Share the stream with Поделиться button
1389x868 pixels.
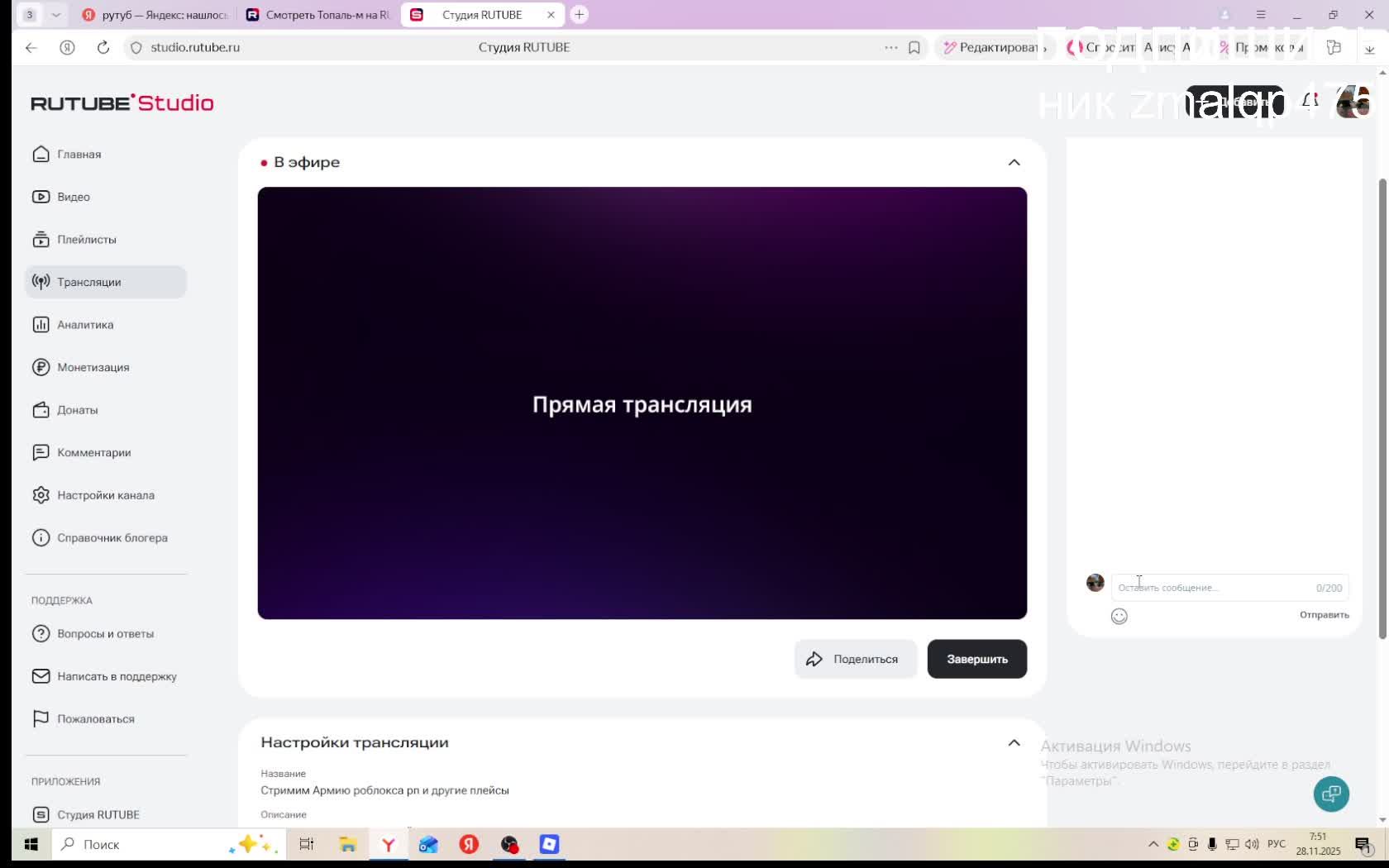[x=855, y=659]
